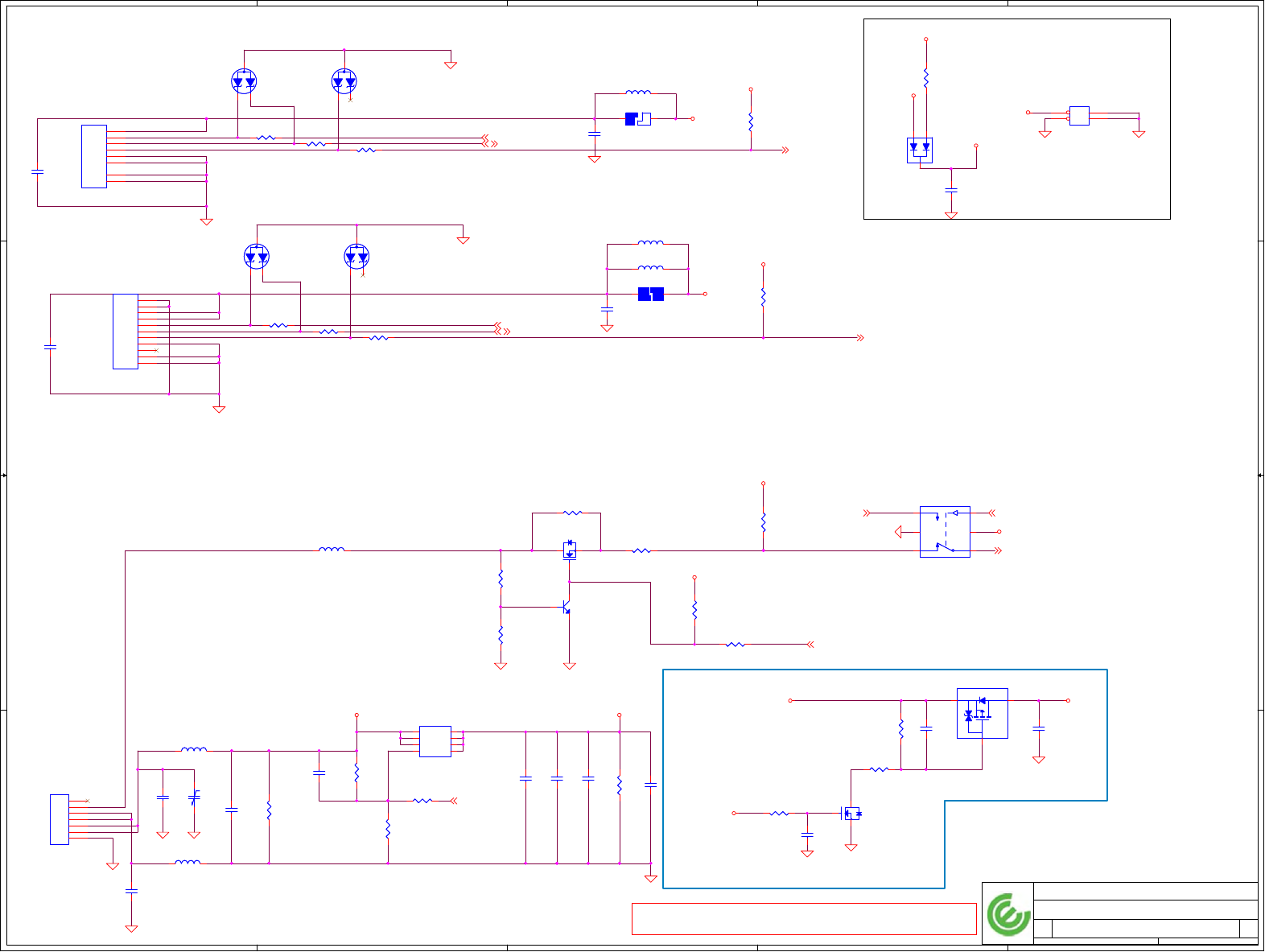Click the empty red-bordered note box
Screen dimensions: 1265x952
click(x=804, y=919)
